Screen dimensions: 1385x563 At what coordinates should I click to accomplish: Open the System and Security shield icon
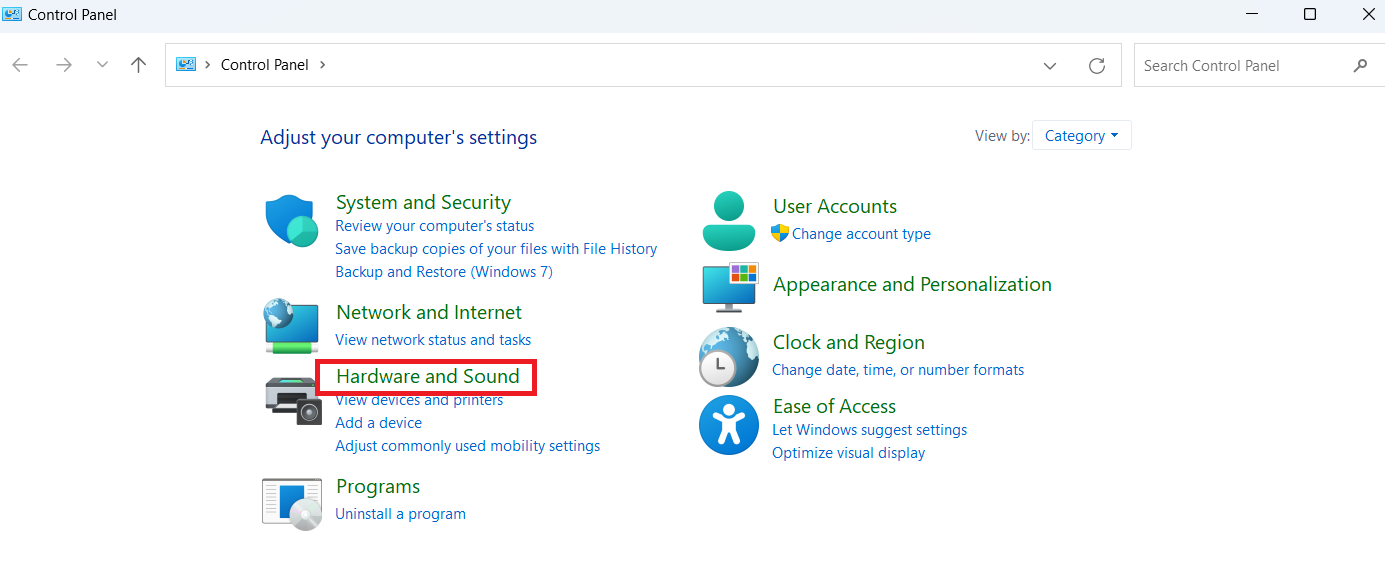pyautogui.click(x=291, y=221)
